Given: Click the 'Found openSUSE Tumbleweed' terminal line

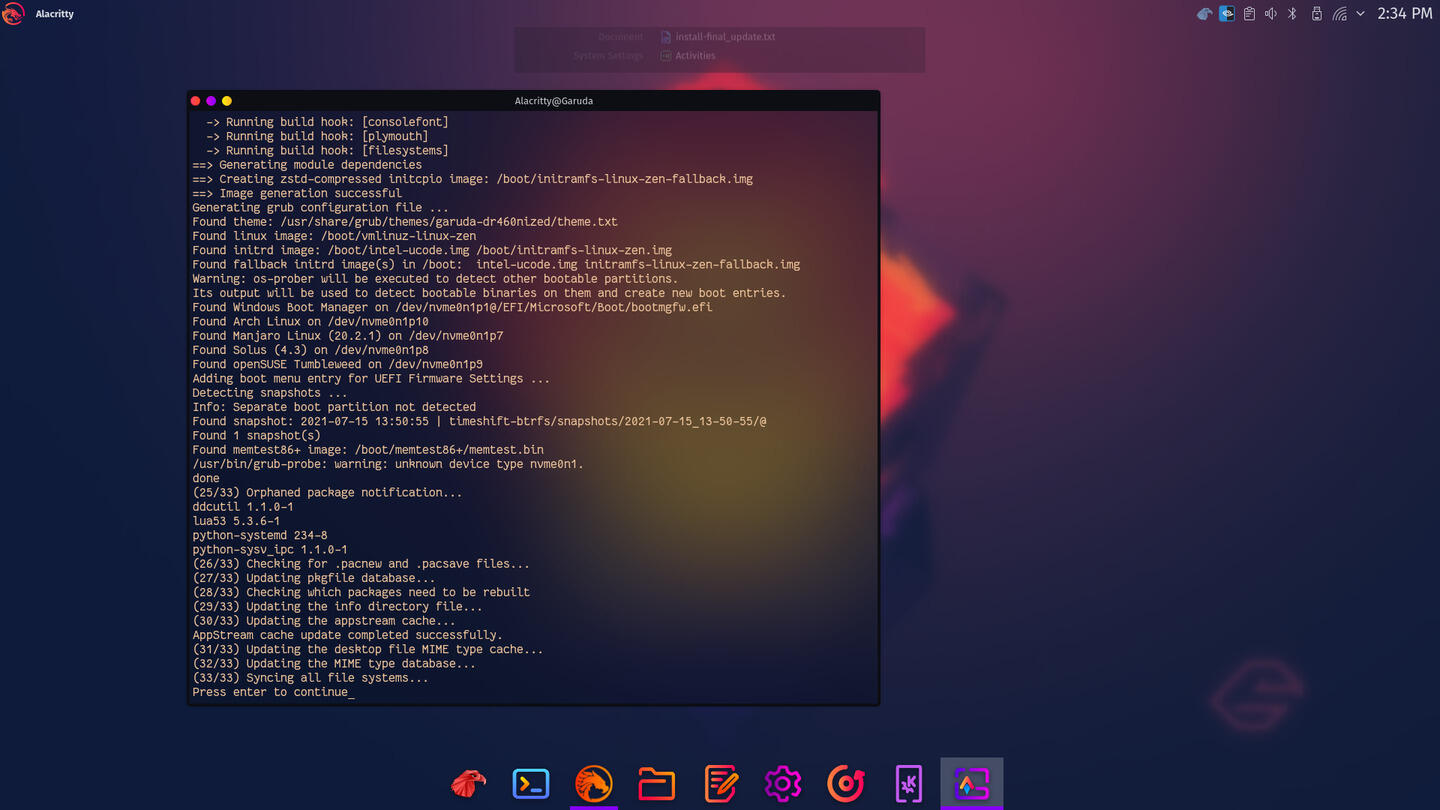Looking at the screenshot, I should 337,364.
